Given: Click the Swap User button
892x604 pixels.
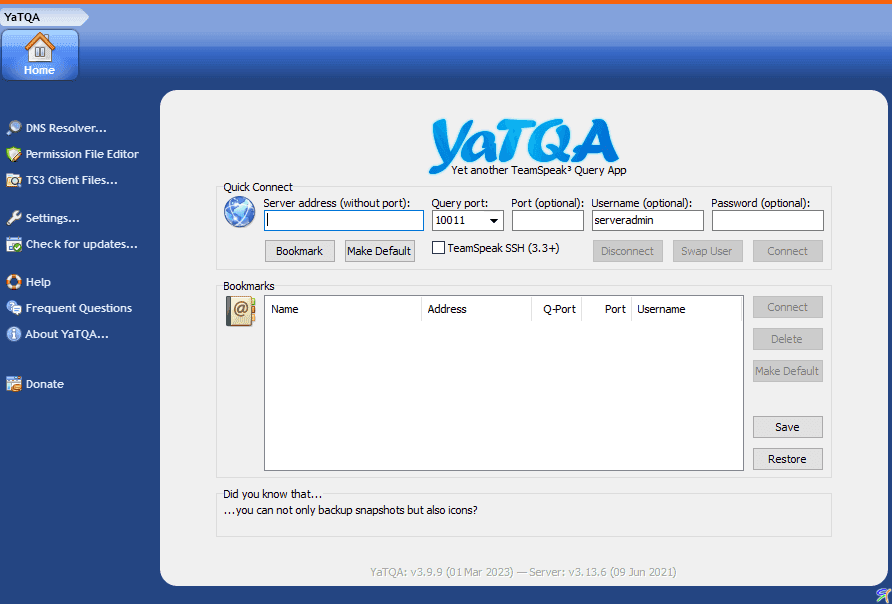Looking at the screenshot, I should tap(707, 251).
